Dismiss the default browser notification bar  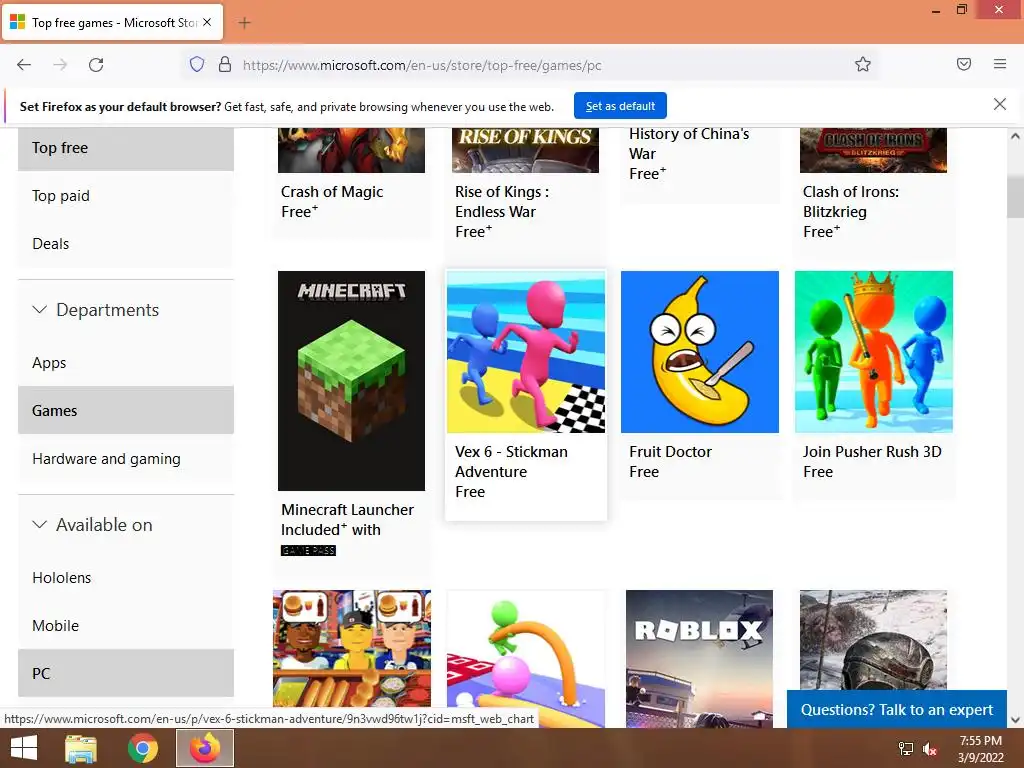click(x=999, y=104)
